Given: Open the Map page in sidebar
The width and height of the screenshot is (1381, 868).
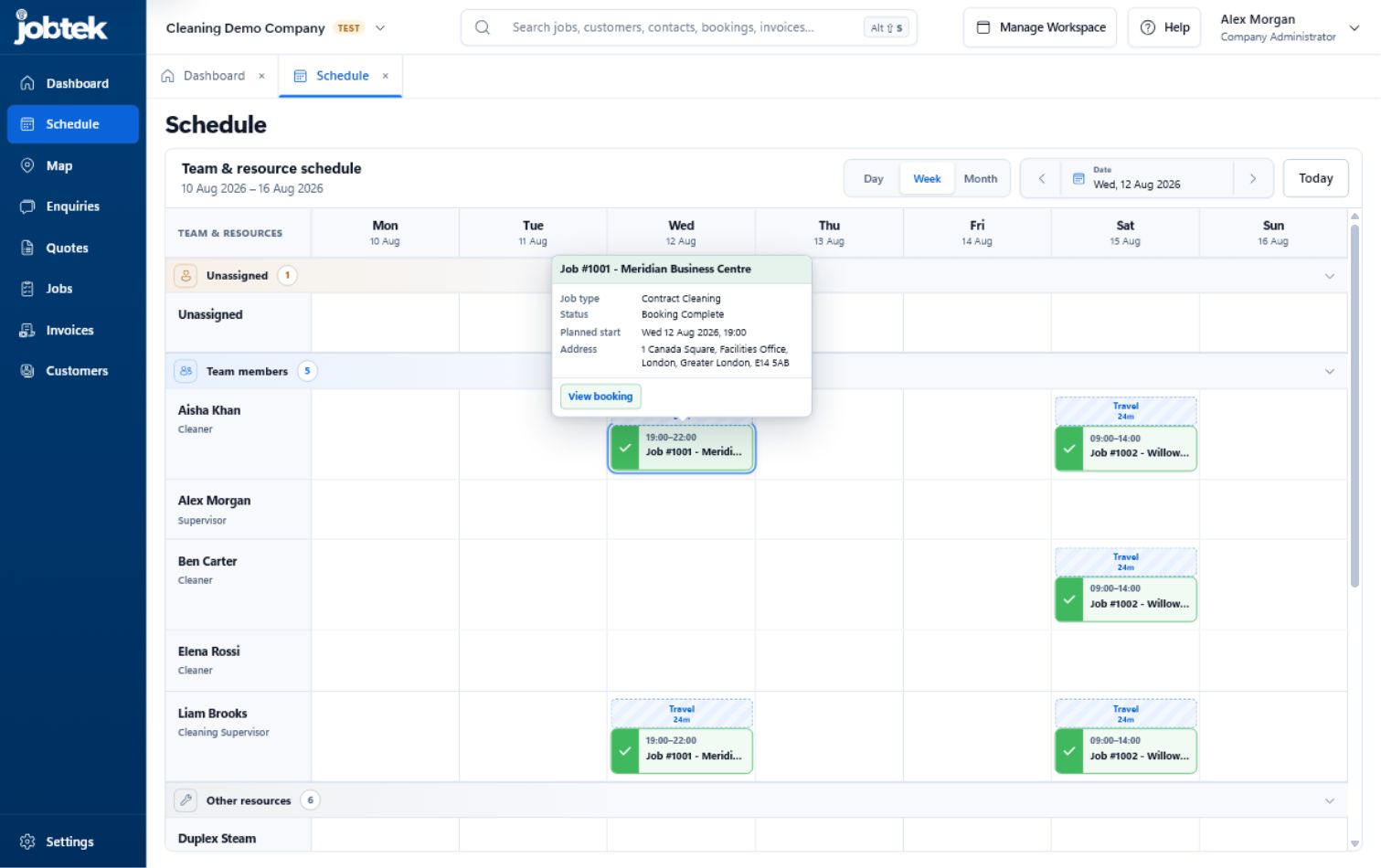Looking at the screenshot, I should pyautogui.click(x=73, y=165).
